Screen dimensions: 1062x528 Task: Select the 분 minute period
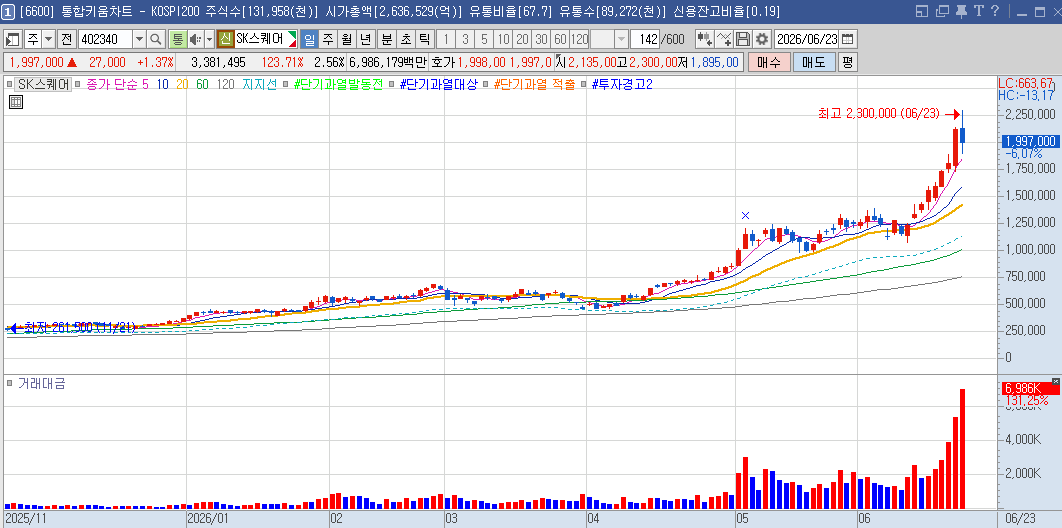(x=387, y=39)
